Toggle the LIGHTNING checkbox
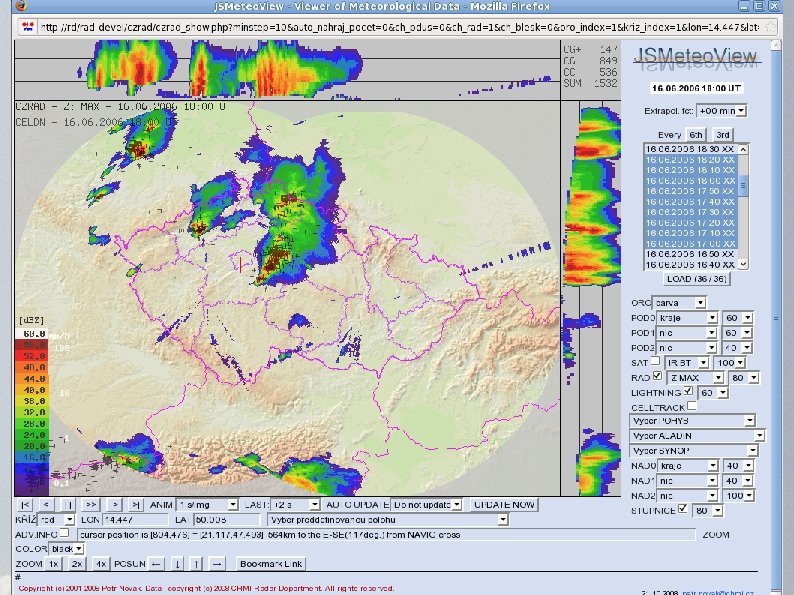Image resolution: width=794 pixels, height=595 pixels. pos(688,390)
